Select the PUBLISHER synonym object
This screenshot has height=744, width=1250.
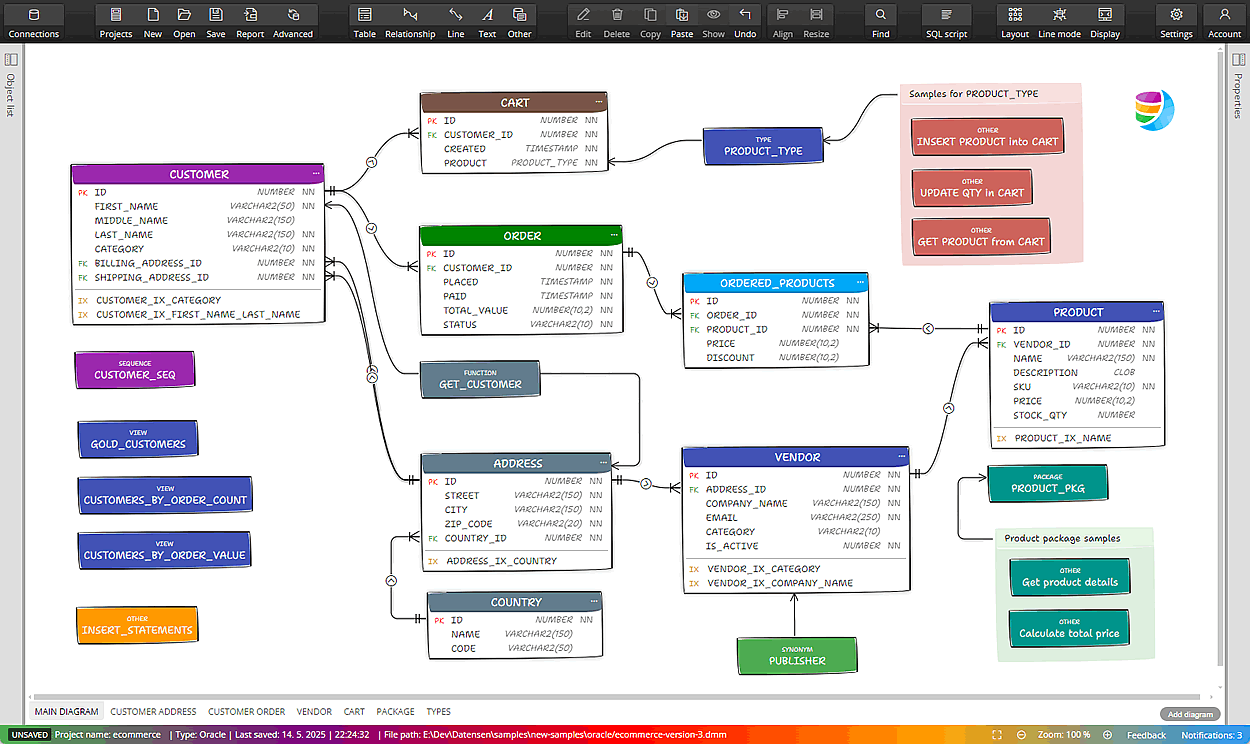tap(797, 656)
